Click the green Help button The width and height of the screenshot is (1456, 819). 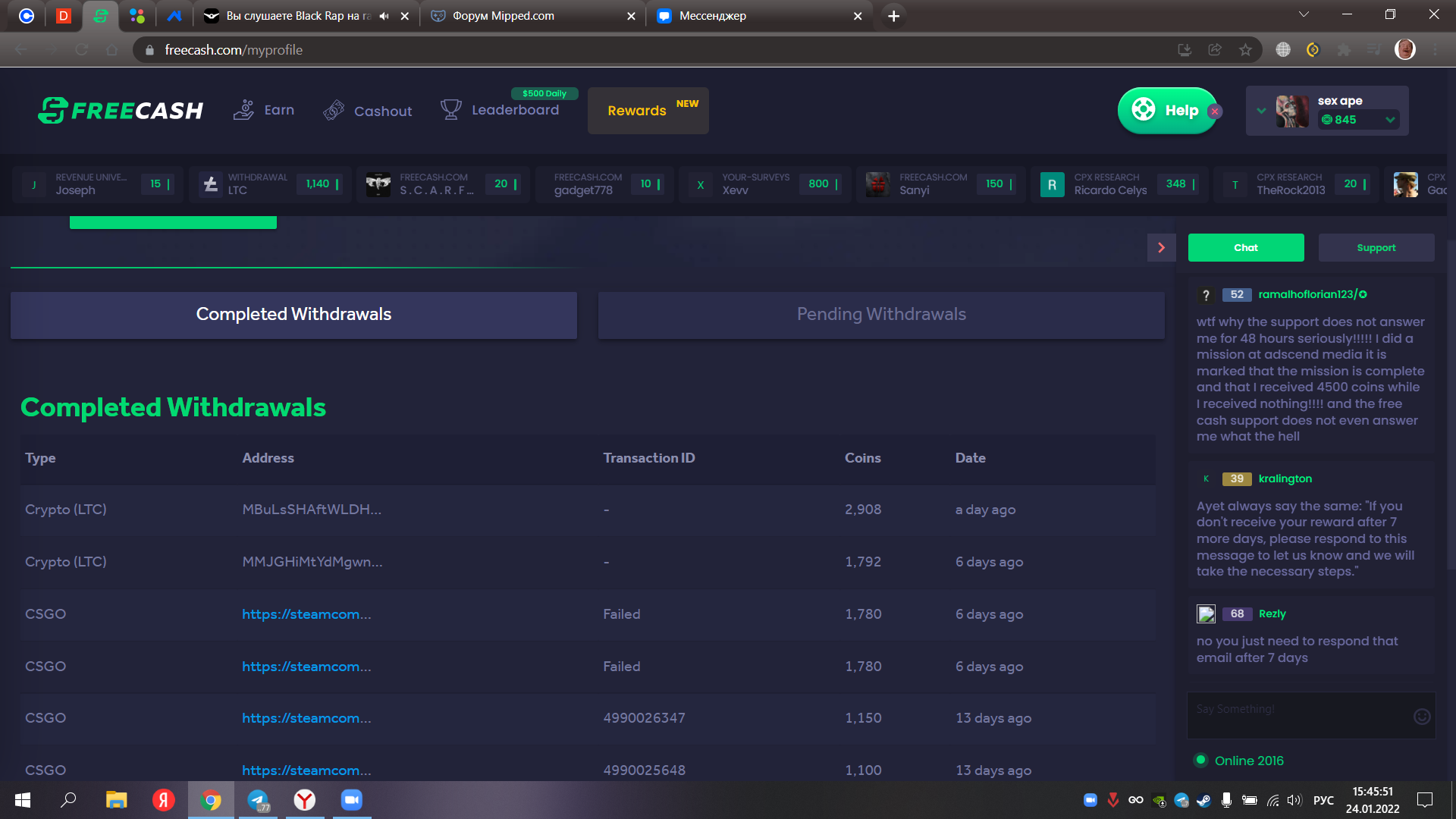1167,111
